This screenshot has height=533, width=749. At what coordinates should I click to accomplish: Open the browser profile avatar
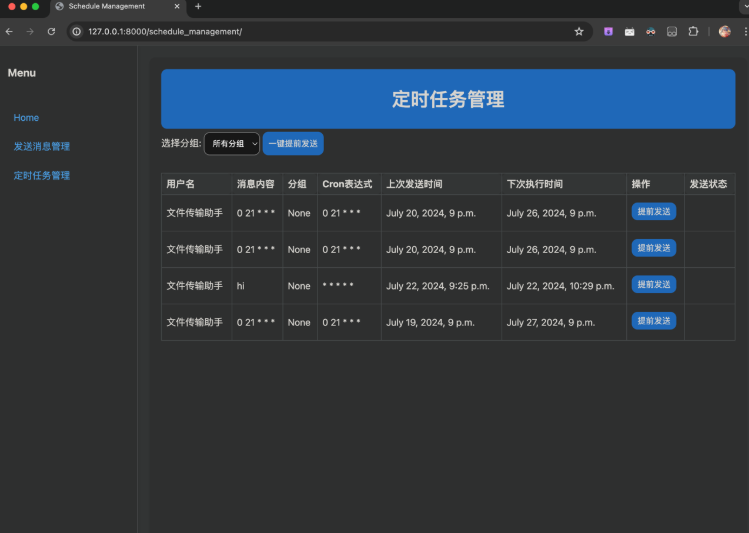tap(724, 32)
